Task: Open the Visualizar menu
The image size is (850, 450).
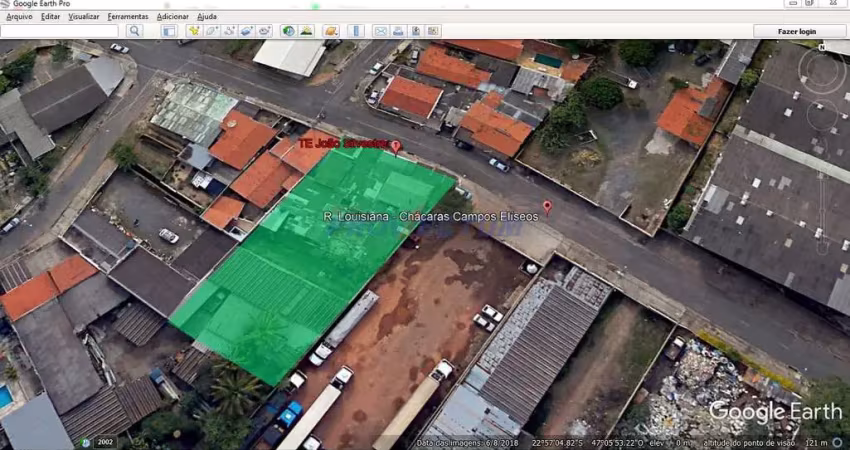Action: click(x=83, y=17)
